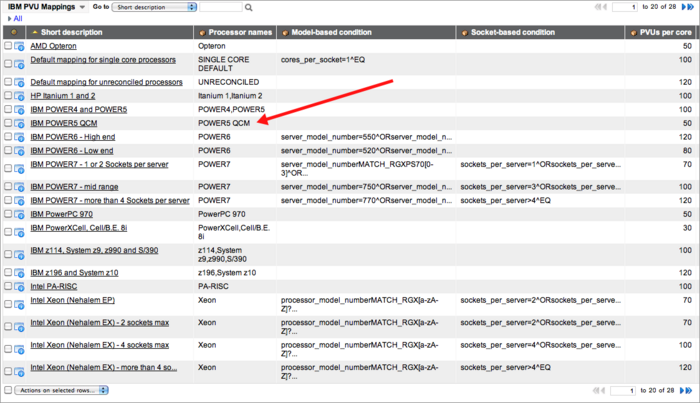Viewport: 700px width, 403px height.
Task: Click the PowerPC 970 processor name cell
Action: click(x=221, y=214)
